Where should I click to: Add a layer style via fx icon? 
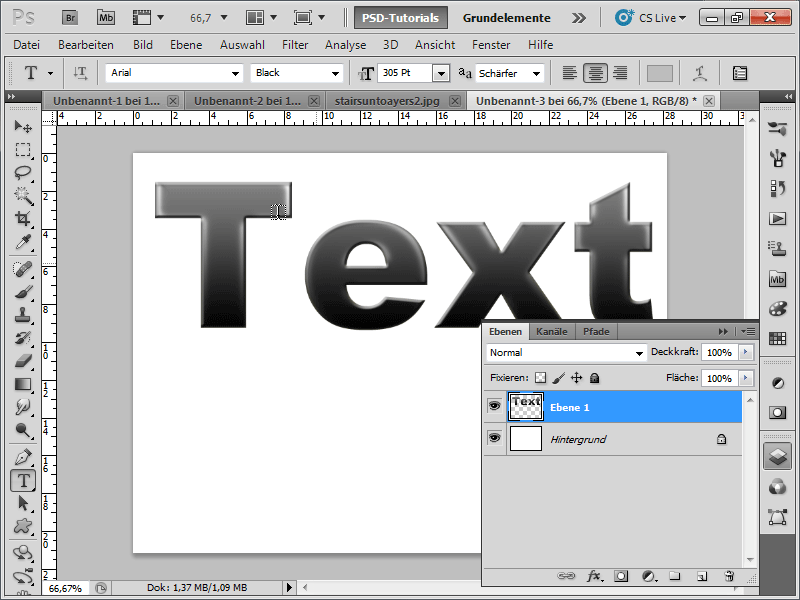[594, 576]
